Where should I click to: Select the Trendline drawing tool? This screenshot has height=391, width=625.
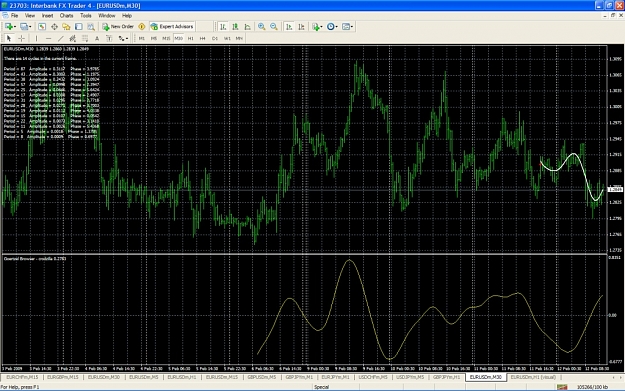[61, 38]
